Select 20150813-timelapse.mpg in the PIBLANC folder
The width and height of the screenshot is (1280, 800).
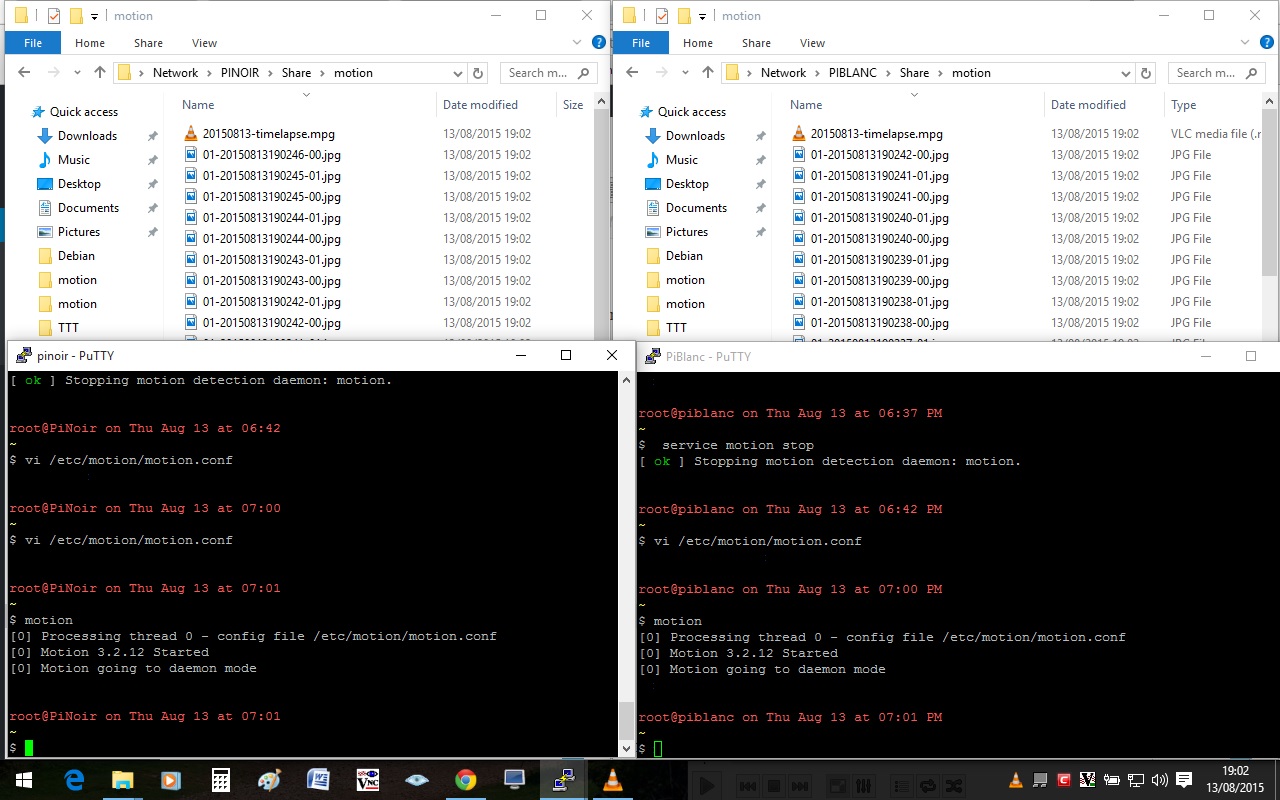click(876, 134)
